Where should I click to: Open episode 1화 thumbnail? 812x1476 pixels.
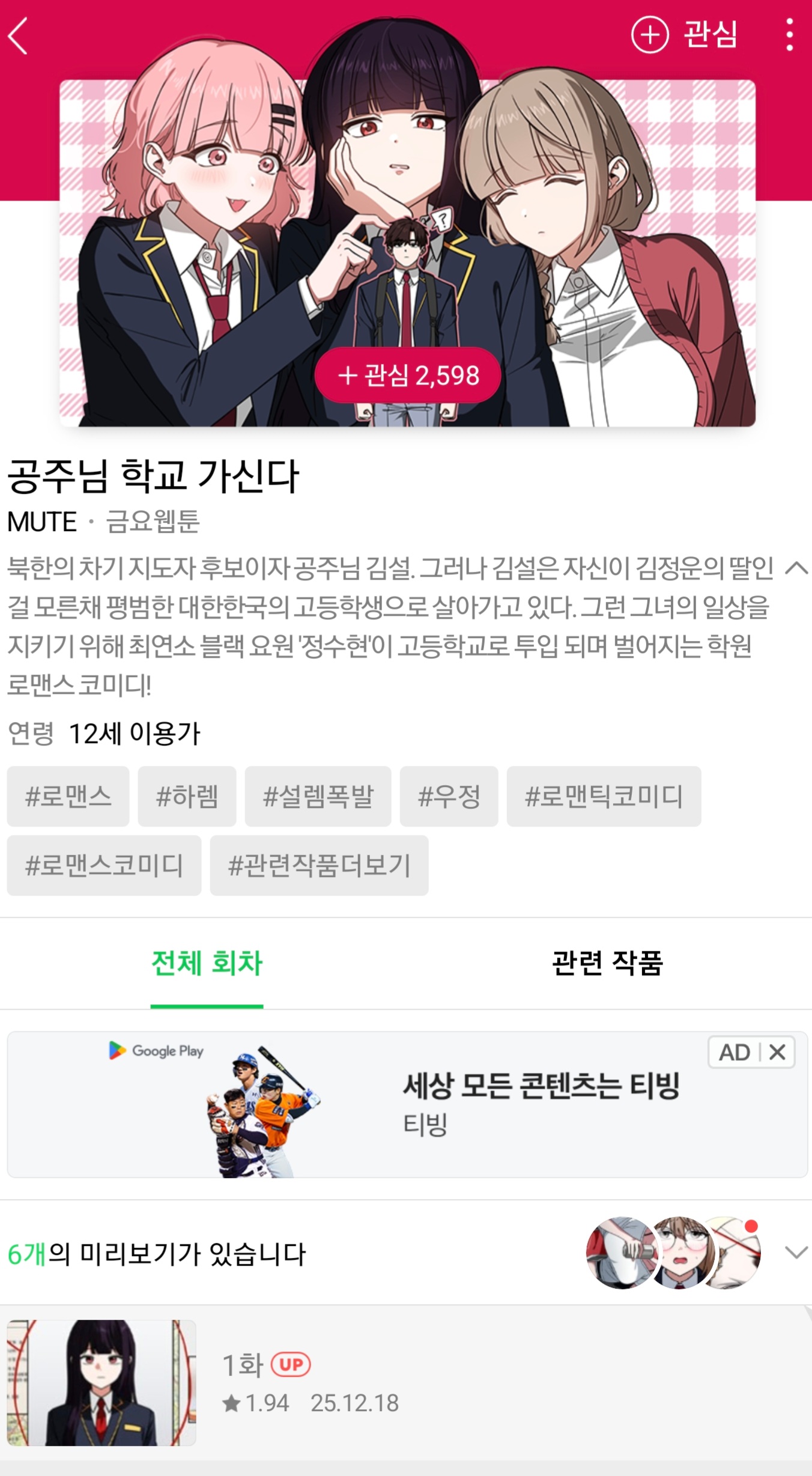[101, 1382]
